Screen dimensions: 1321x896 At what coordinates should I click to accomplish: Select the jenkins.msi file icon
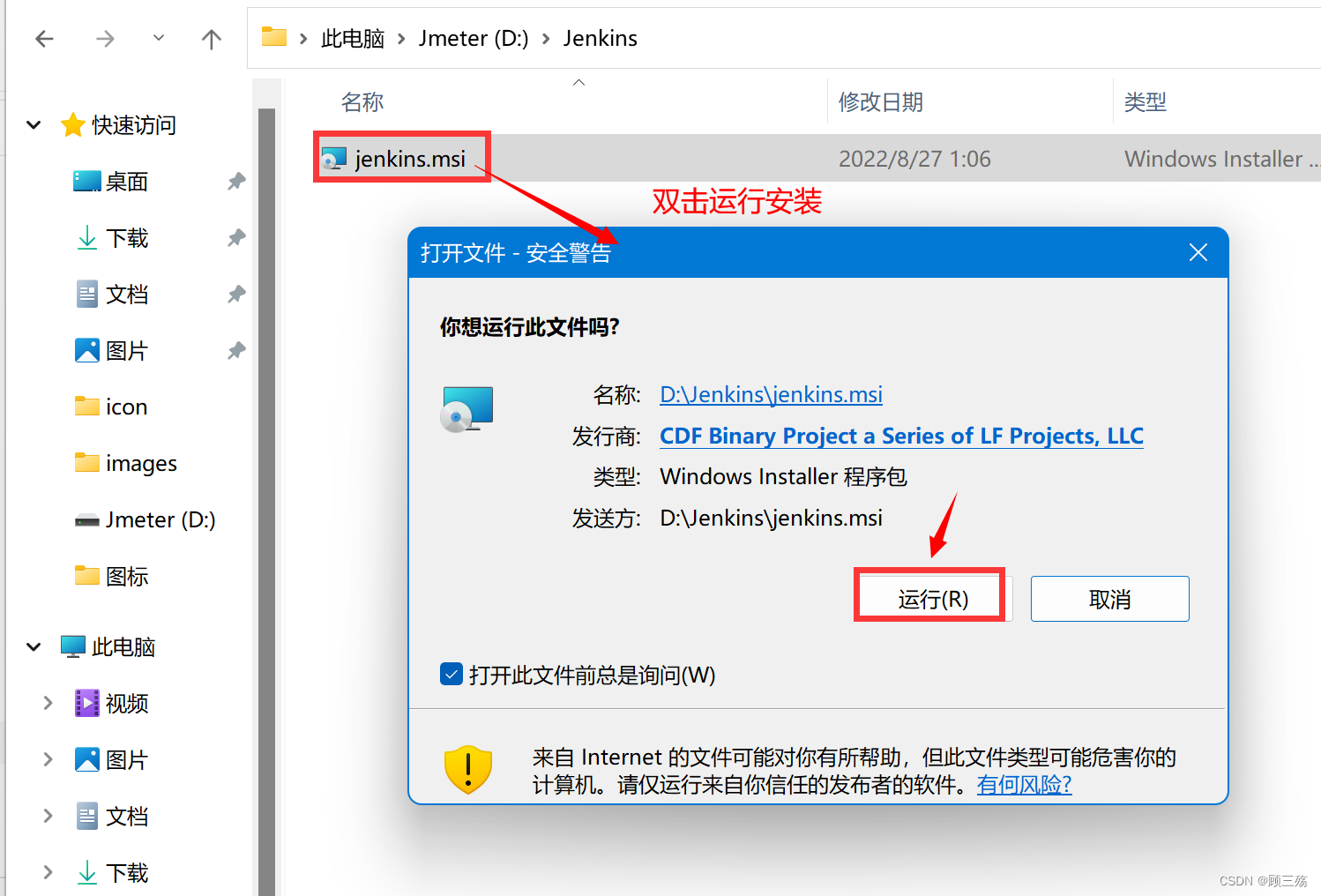[333, 158]
